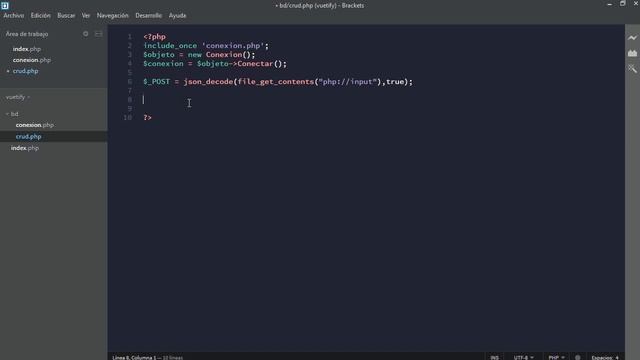Screen dimensions: 640x360
Task: Click the Brackets app icon in title bar
Action: click(x=5, y=5)
